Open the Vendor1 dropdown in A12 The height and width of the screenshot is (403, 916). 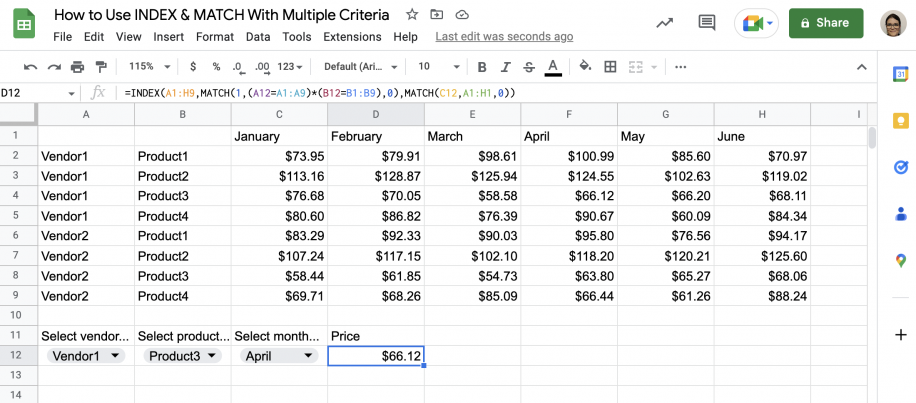tap(86, 356)
